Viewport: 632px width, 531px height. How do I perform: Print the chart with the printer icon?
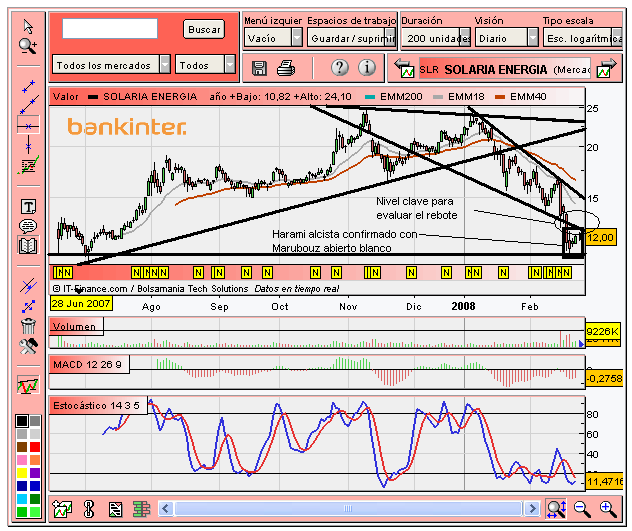(286, 68)
